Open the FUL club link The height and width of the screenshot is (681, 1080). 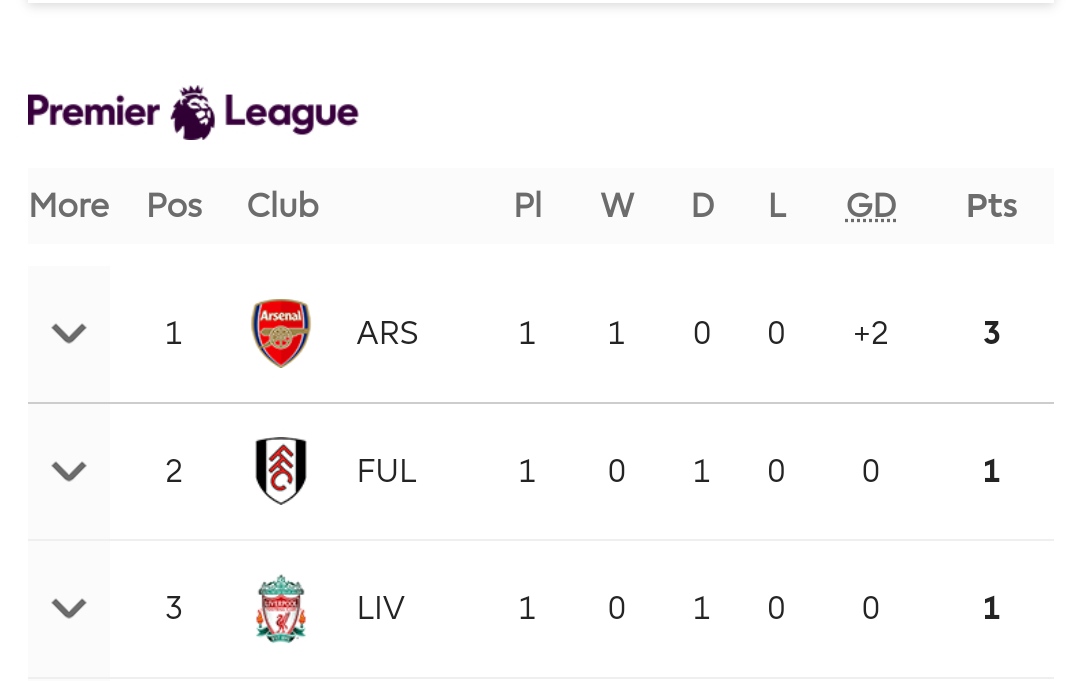pyautogui.click(x=386, y=471)
